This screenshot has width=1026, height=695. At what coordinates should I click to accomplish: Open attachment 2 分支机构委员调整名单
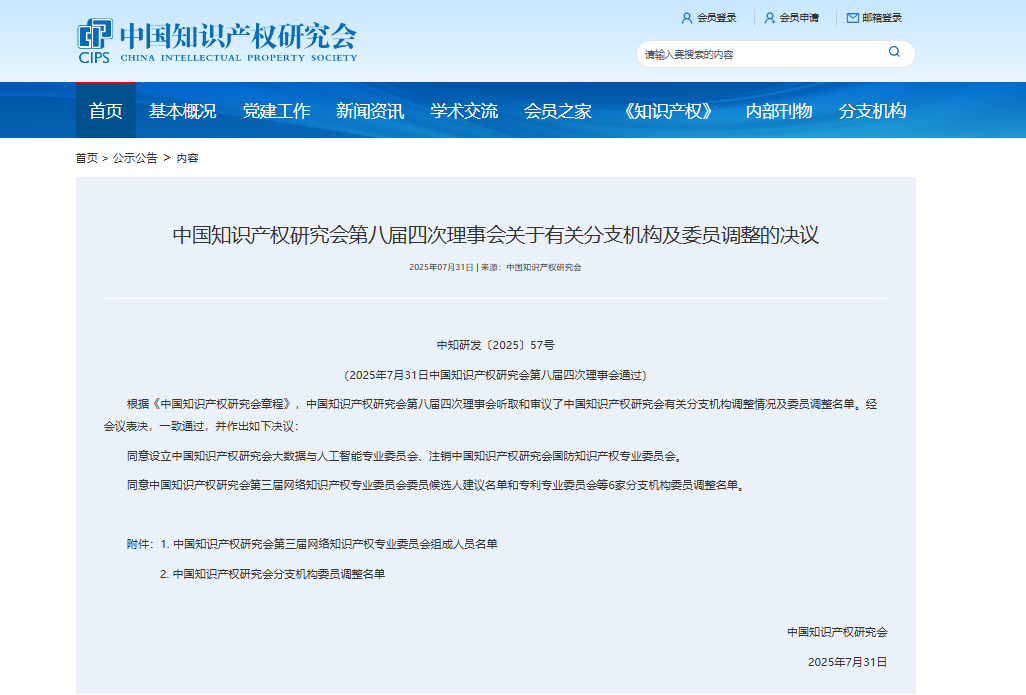pyautogui.click(x=272, y=574)
